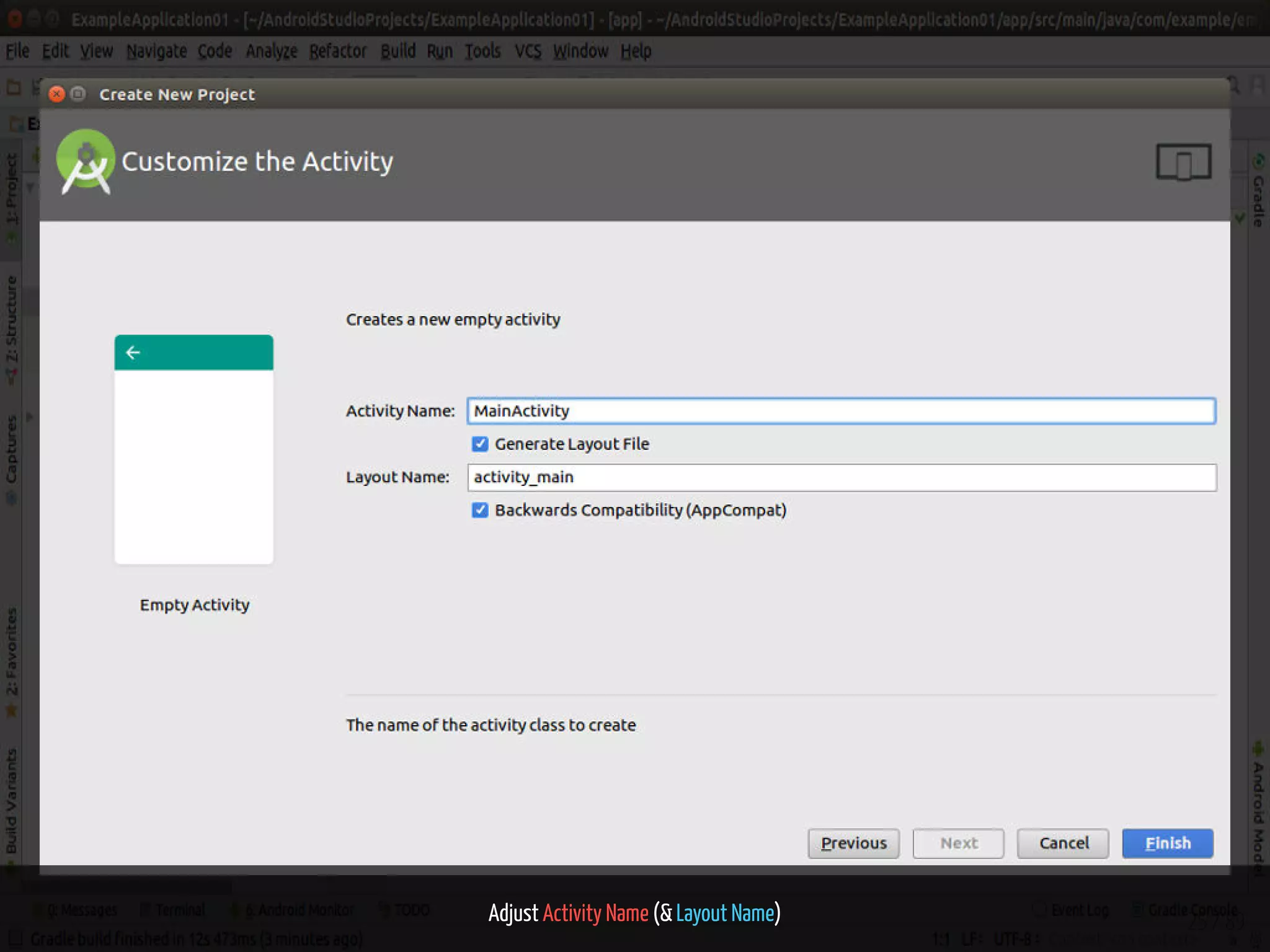Close the Create New Project dialog

(57, 94)
